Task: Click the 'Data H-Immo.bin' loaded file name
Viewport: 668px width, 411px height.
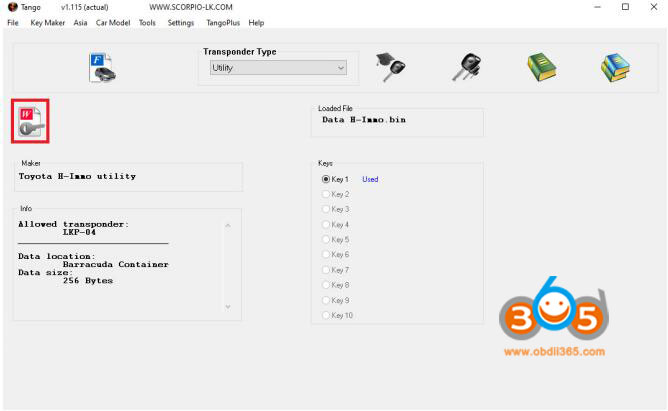Action: [364, 120]
